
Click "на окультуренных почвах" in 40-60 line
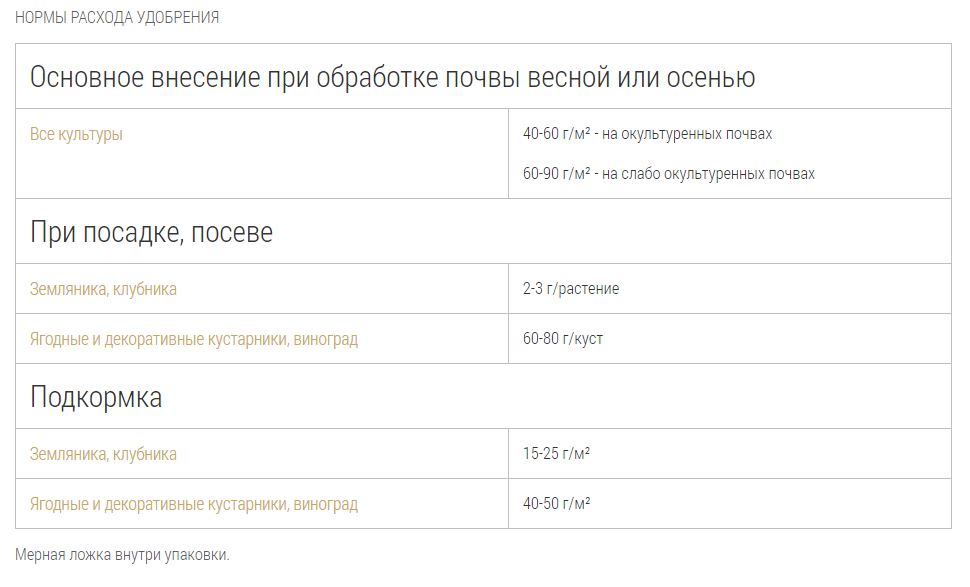[690, 134]
